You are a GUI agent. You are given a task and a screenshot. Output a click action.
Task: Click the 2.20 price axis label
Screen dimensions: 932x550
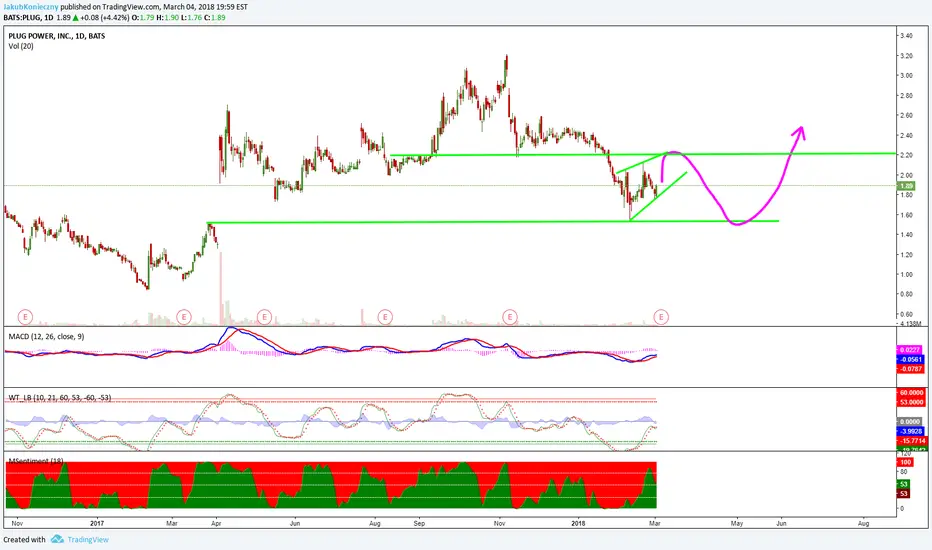(x=906, y=155)
